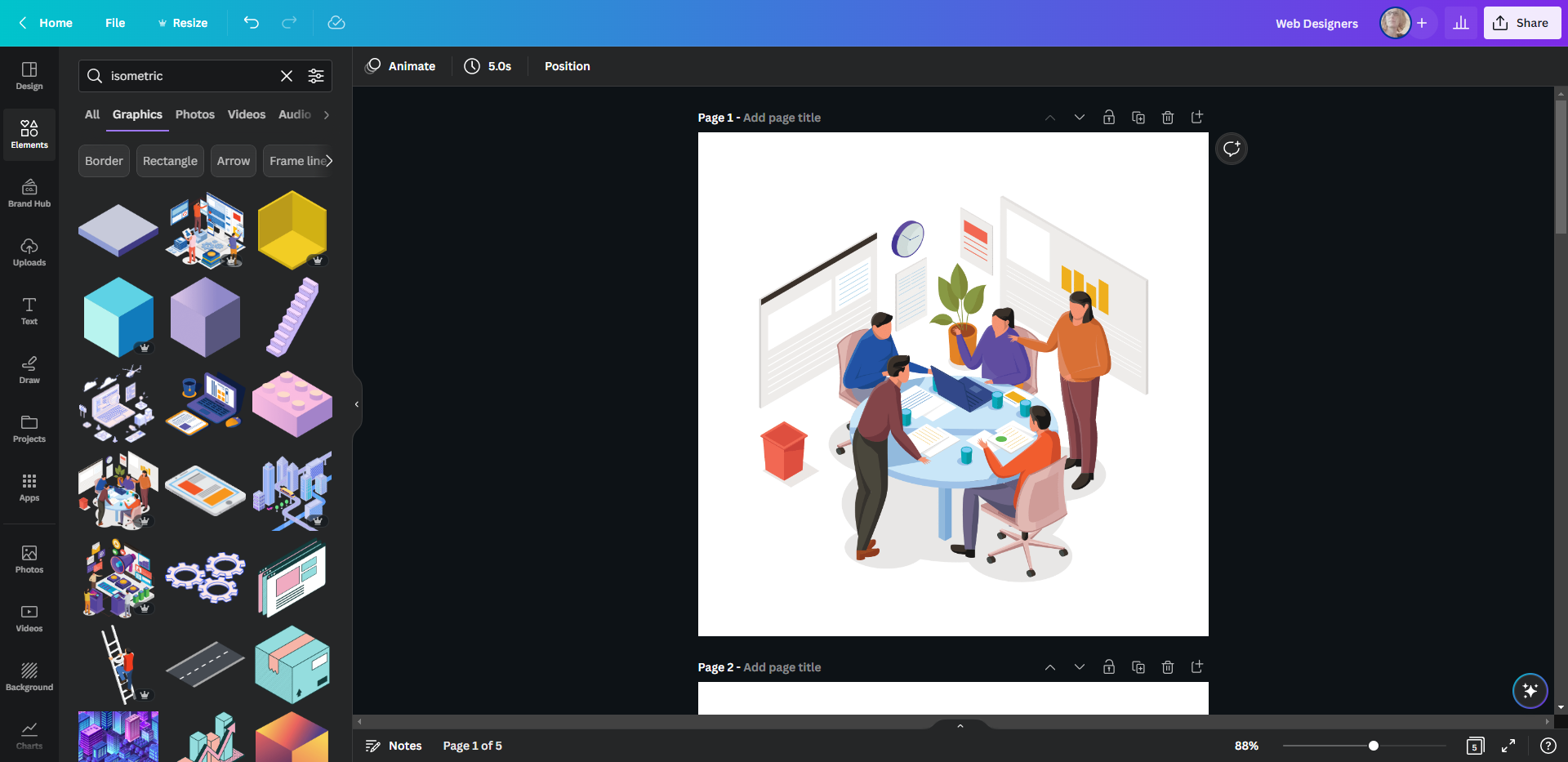This screenshot has height=762, width=1568.
Task: Open the Uploads sidebar panel
Action: tap(29, 252)
